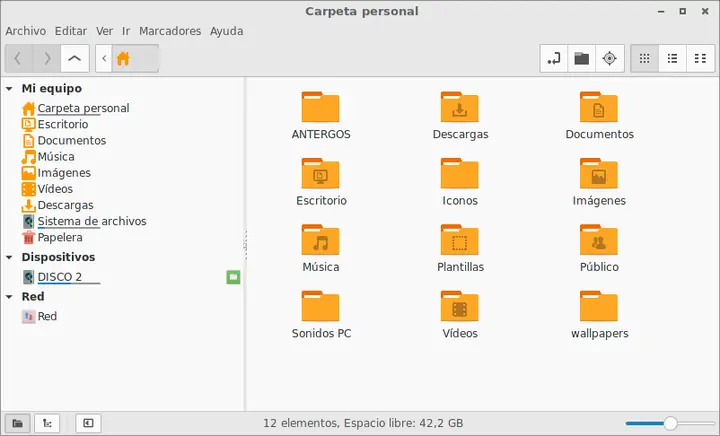This screenshot has width=720, height=436.
Task: Select the Imágenes folder icon in main pane
Action: click(x=599, y=173)
